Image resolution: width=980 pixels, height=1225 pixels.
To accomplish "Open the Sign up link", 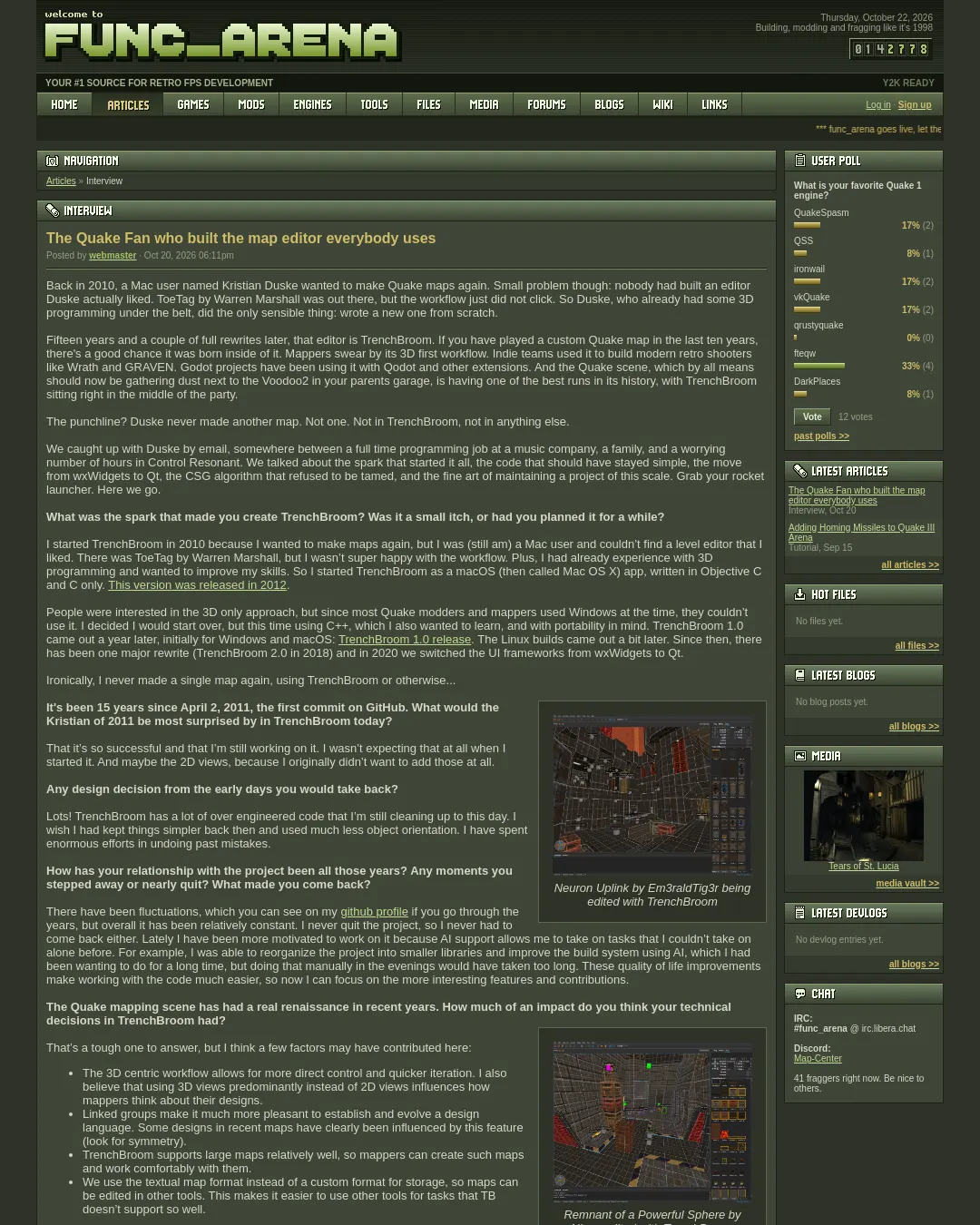I will pos(915,105).
